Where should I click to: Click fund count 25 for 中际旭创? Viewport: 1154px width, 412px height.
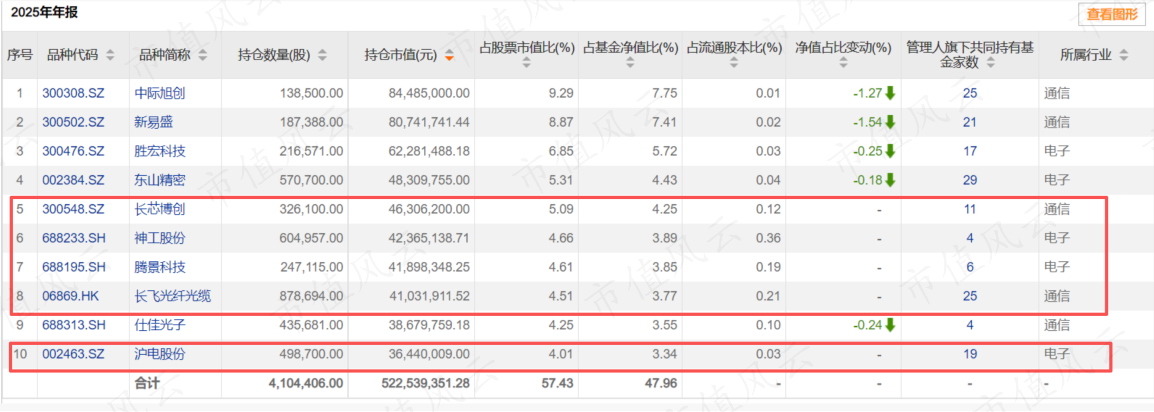click(970, 94)
